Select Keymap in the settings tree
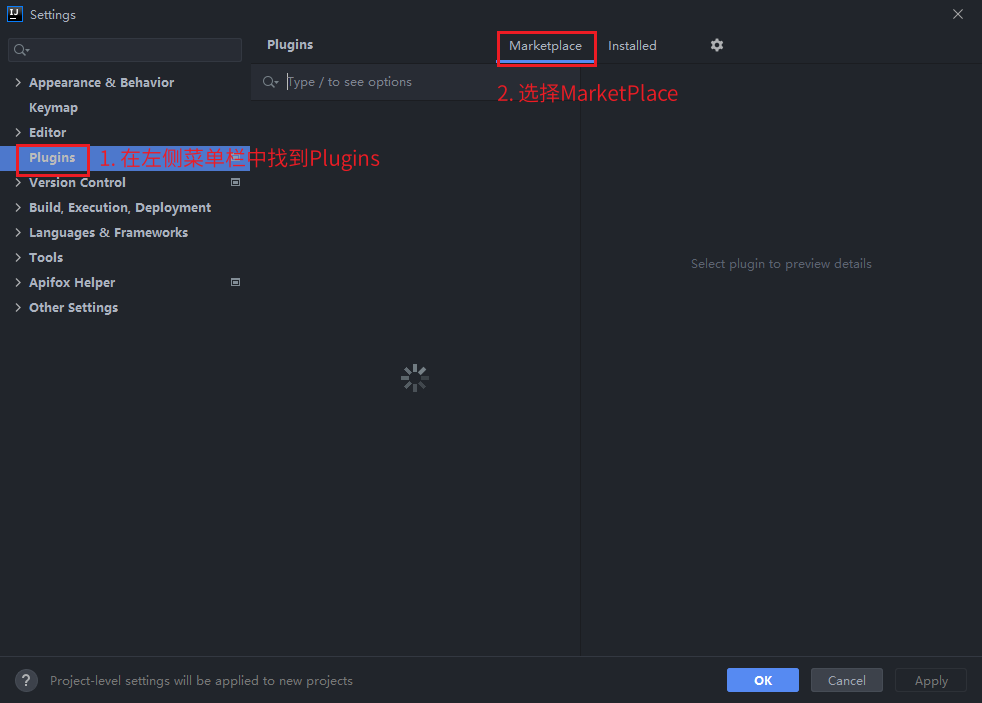982x703 pixels. tap(53, 108)
